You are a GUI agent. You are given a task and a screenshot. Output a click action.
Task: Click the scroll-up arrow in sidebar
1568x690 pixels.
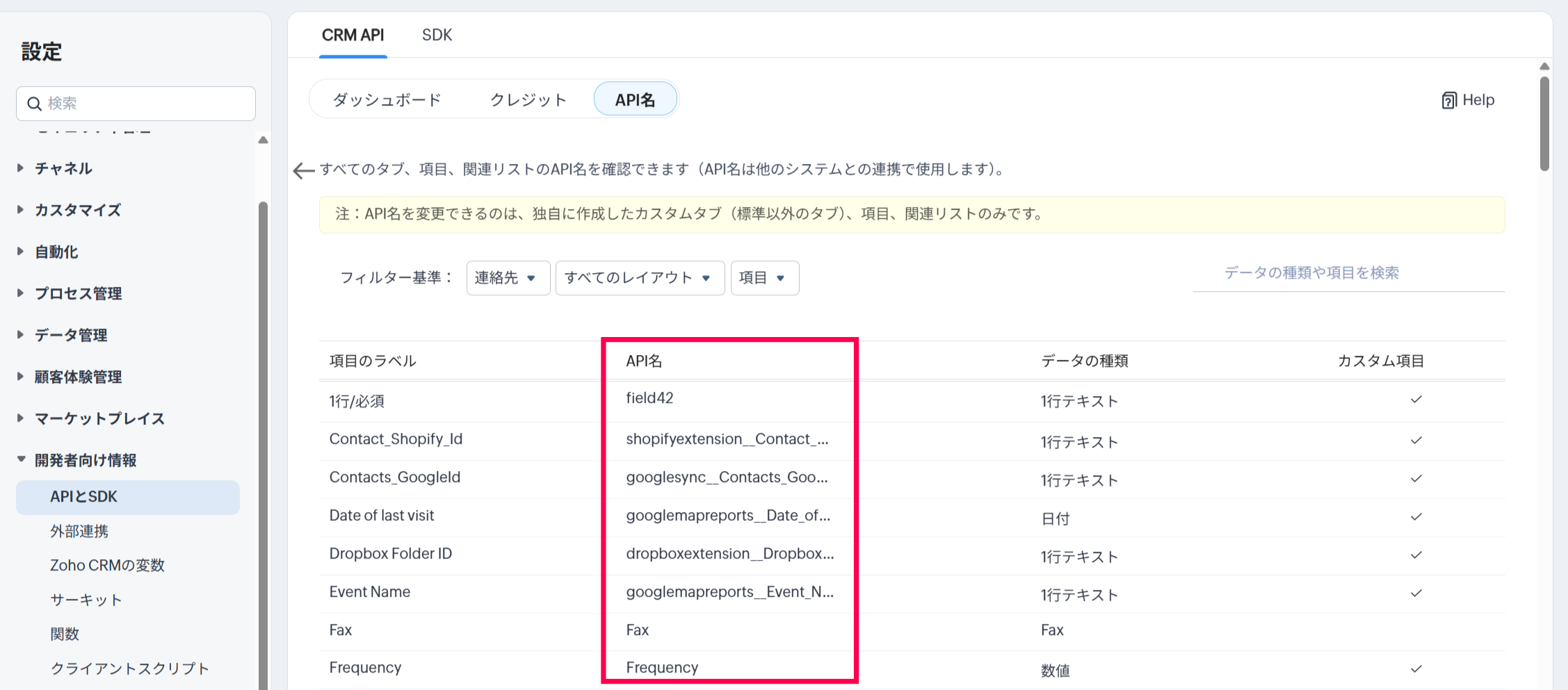click(x=263, y=140)
